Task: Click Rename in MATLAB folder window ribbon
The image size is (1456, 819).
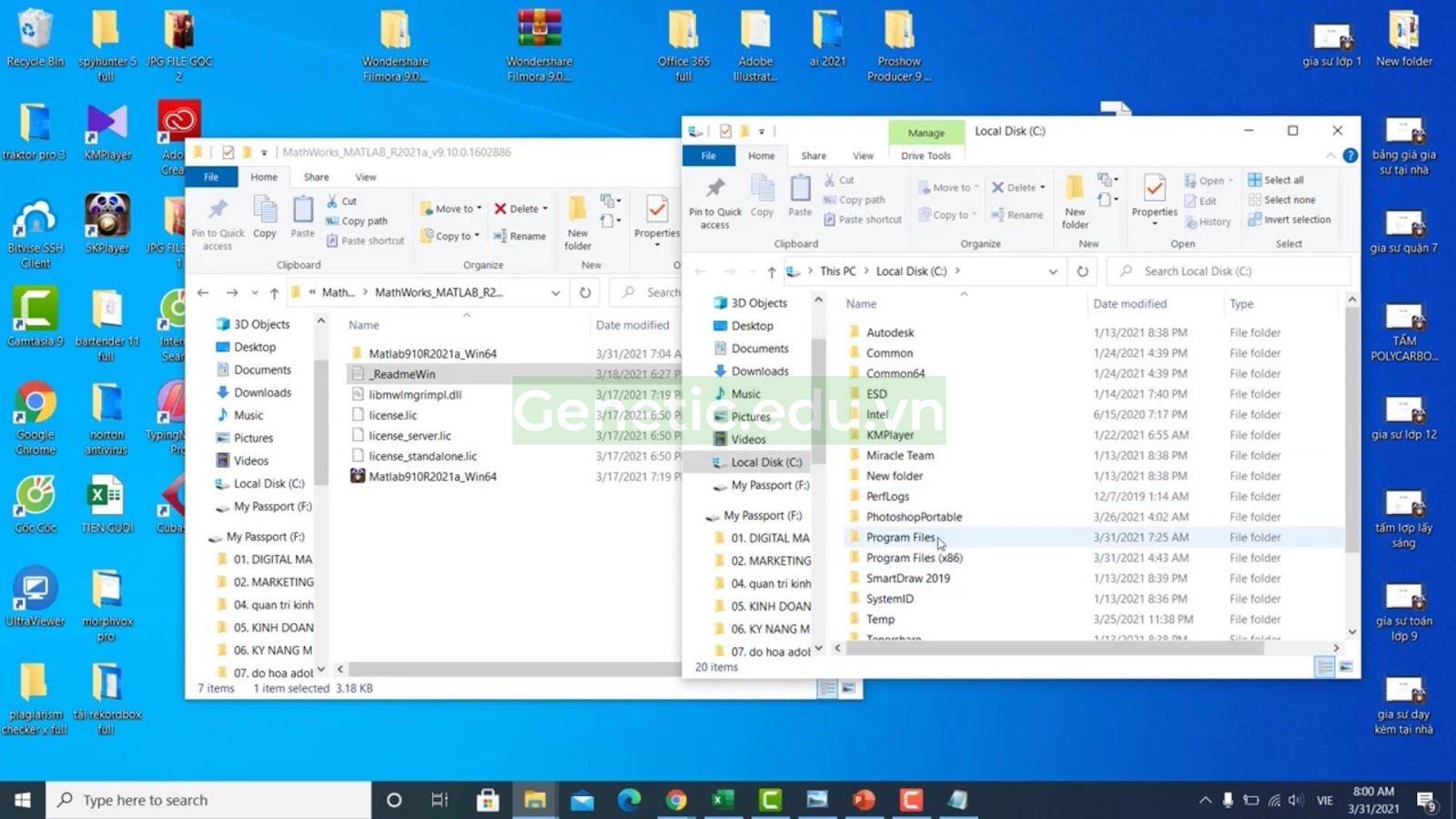Action: tap(520, 236)
